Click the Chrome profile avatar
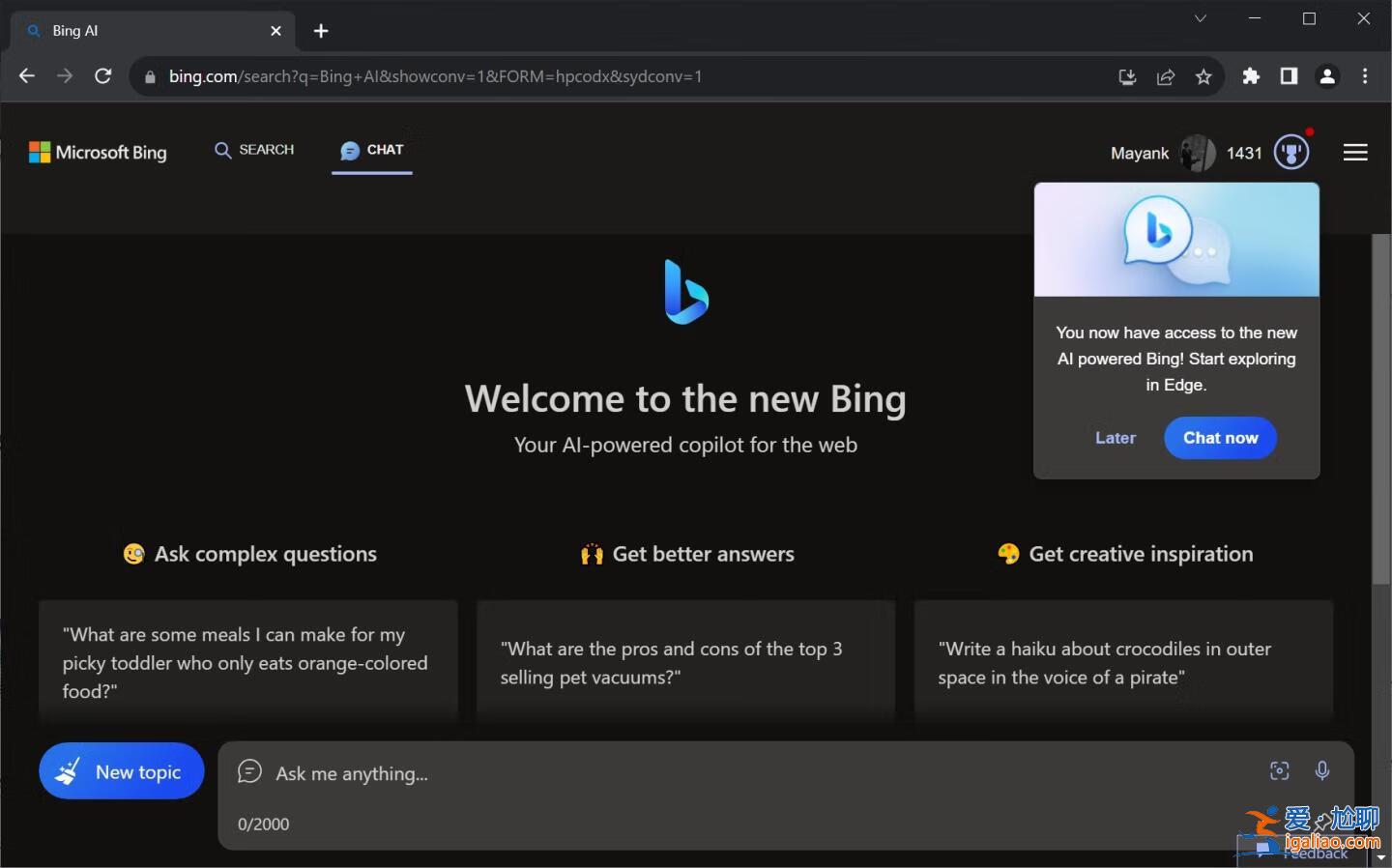This screenshot has height=868, width=1392. (1327, 76)
